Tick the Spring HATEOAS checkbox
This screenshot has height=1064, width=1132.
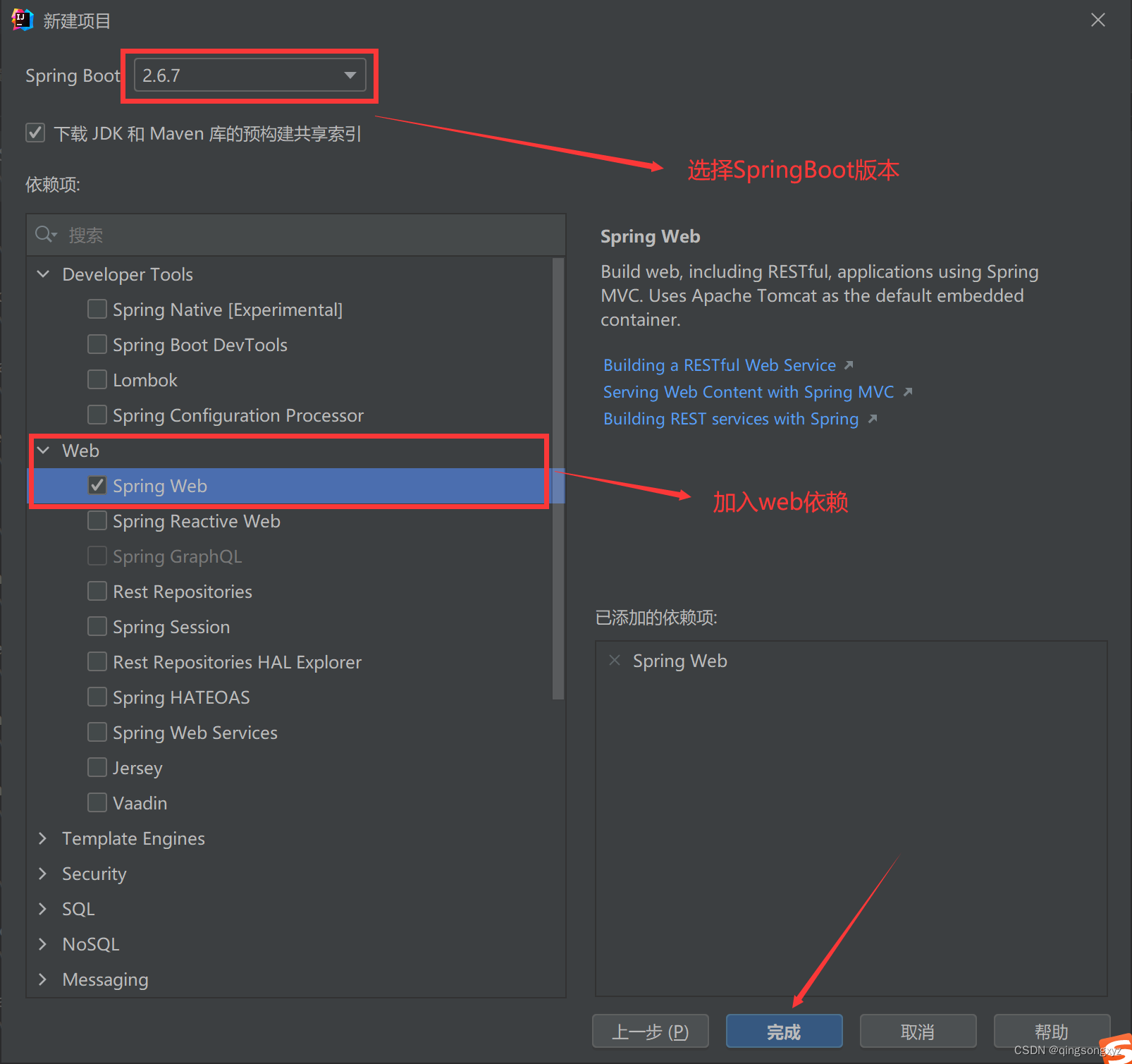pos(97,697)
